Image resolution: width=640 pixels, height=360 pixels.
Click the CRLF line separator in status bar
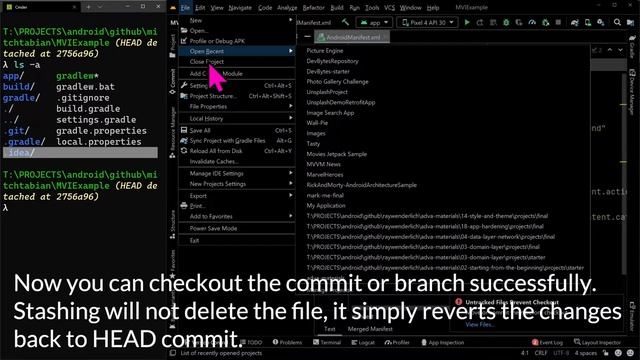(541, 353)
